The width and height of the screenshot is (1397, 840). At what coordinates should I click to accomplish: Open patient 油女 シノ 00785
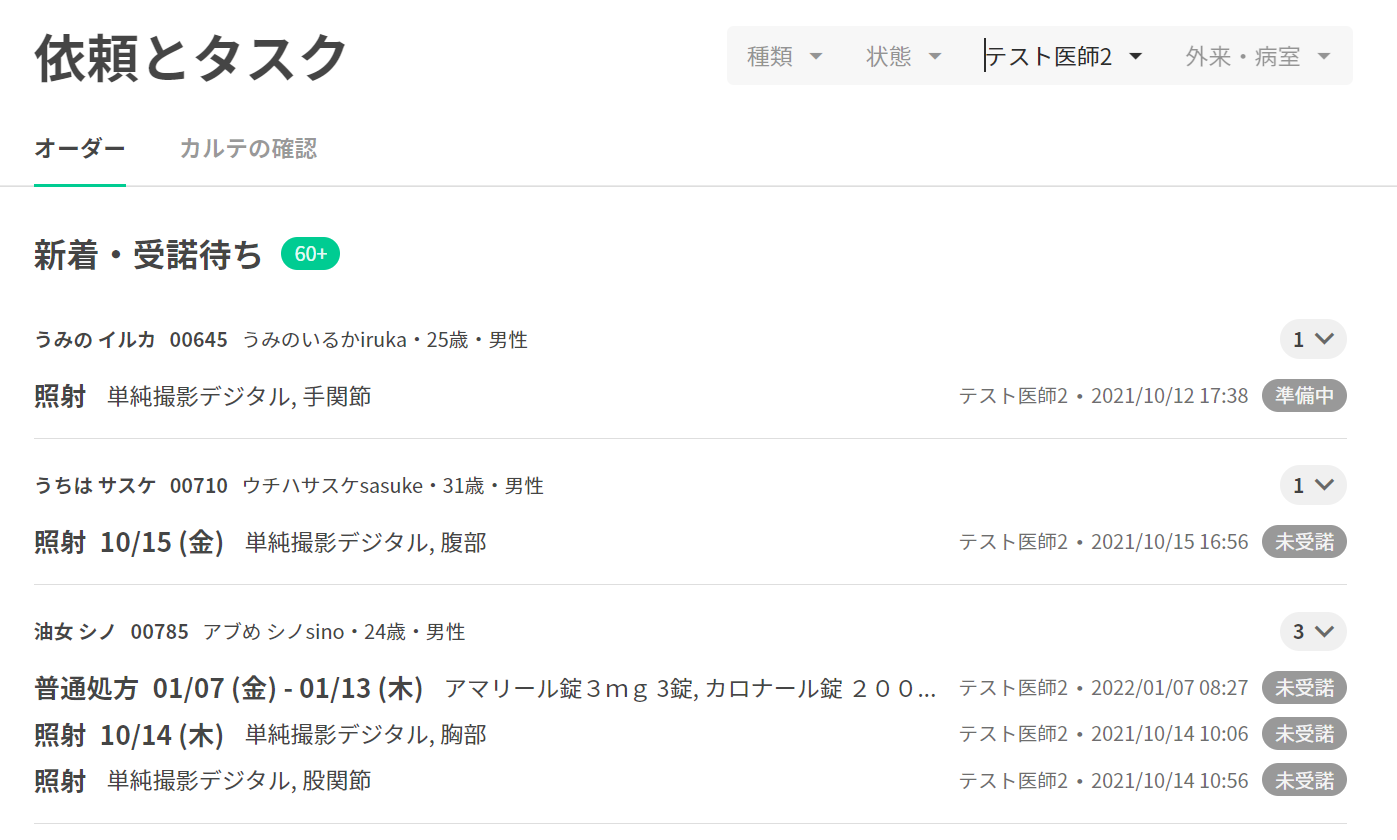[111, 632]
